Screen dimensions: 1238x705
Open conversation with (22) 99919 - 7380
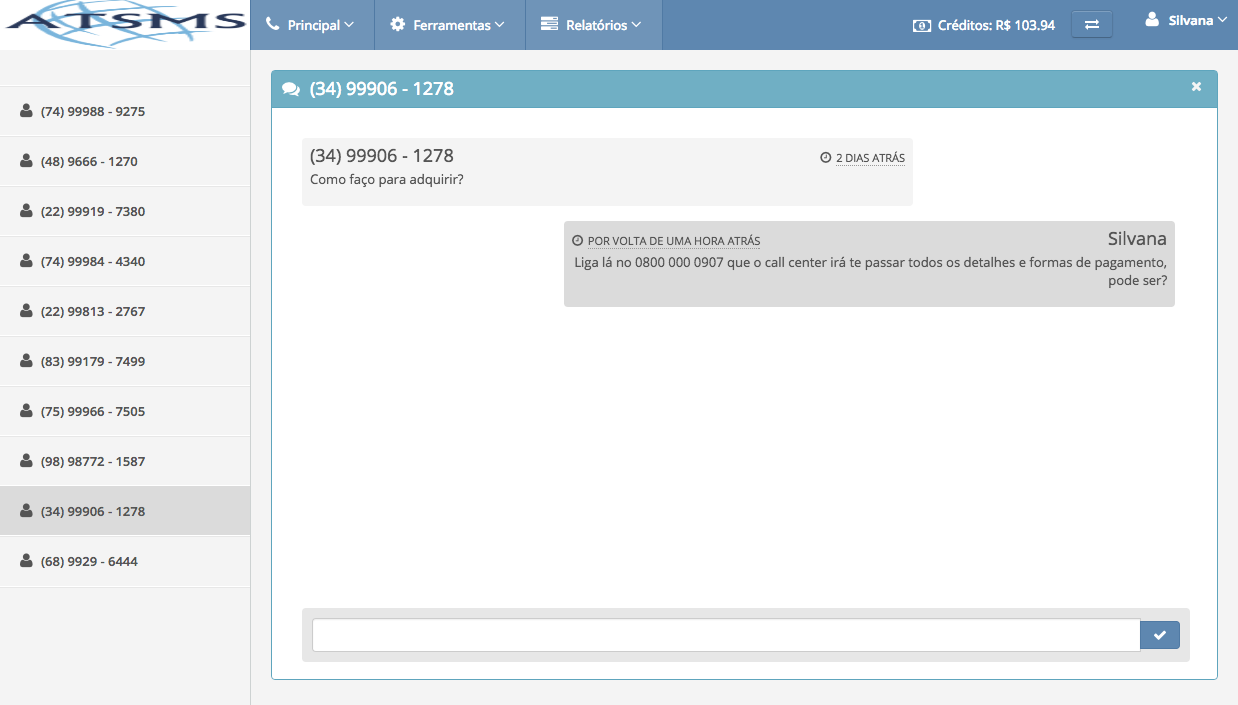92,211
